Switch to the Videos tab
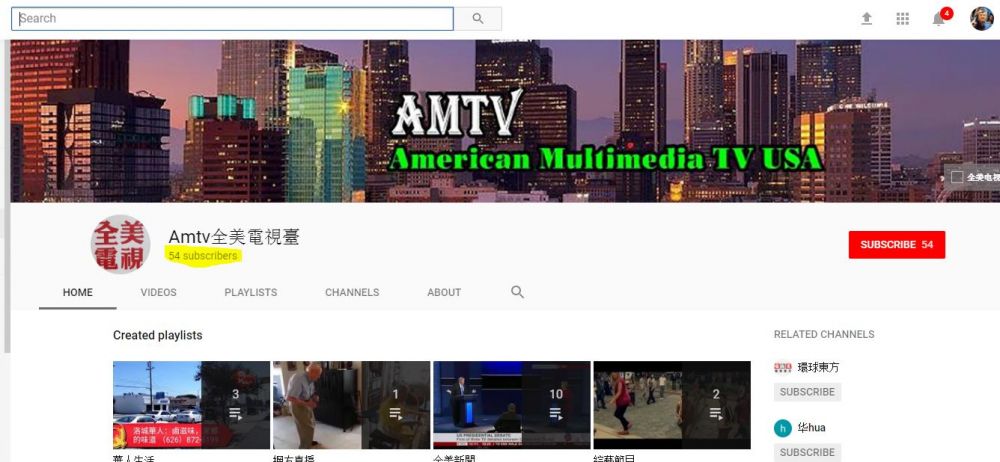 158,293
